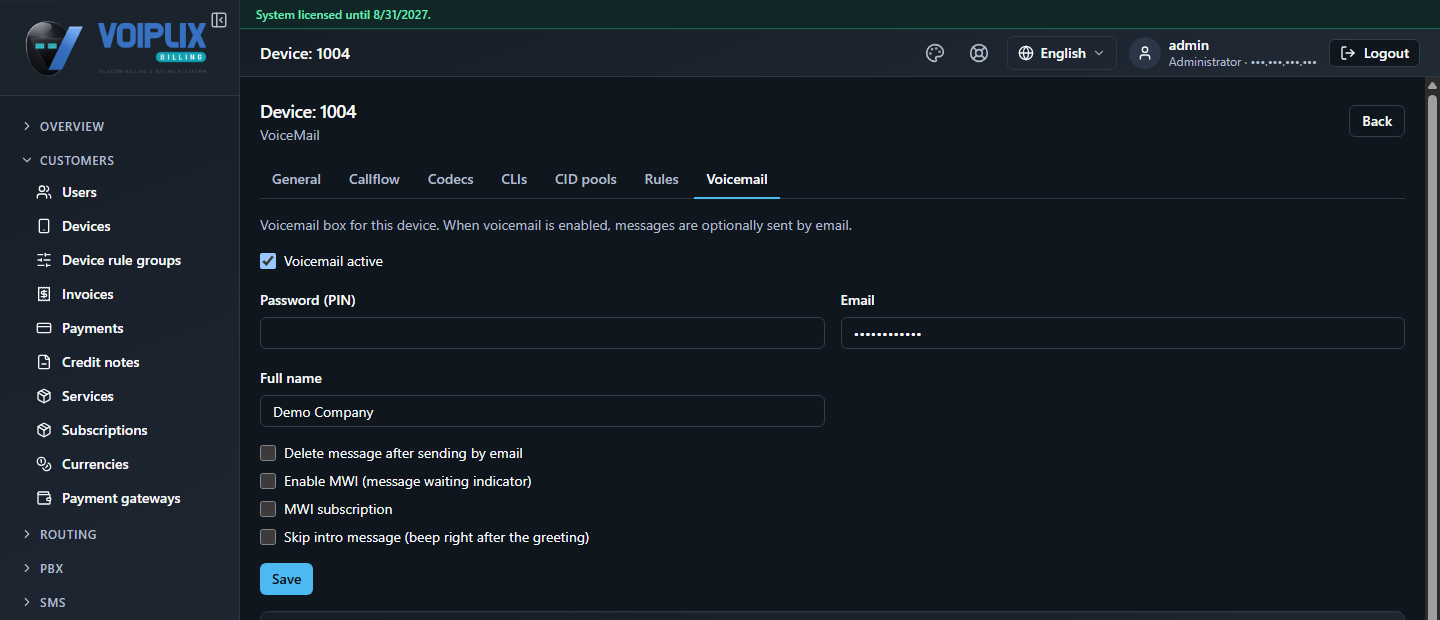Switch to the General tab

click(x=296, y=179)
